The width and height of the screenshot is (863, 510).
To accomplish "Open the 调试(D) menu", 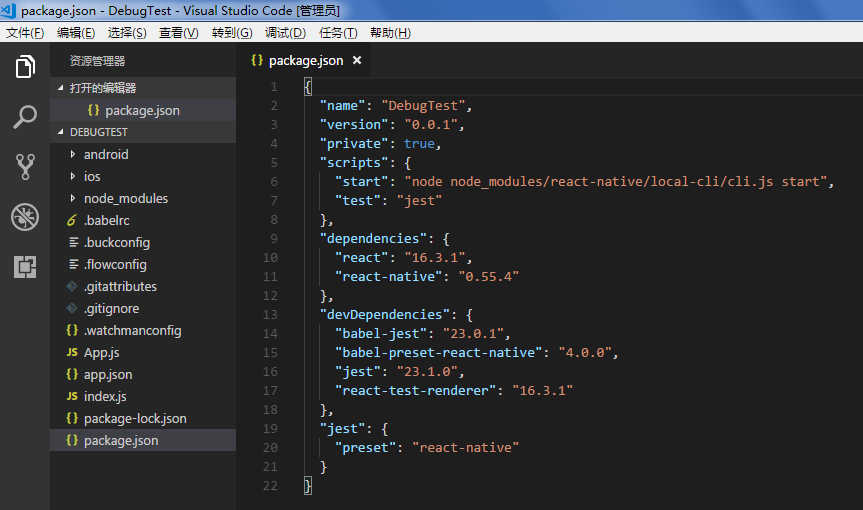I will pyautogui.click(x=285, y=32).
